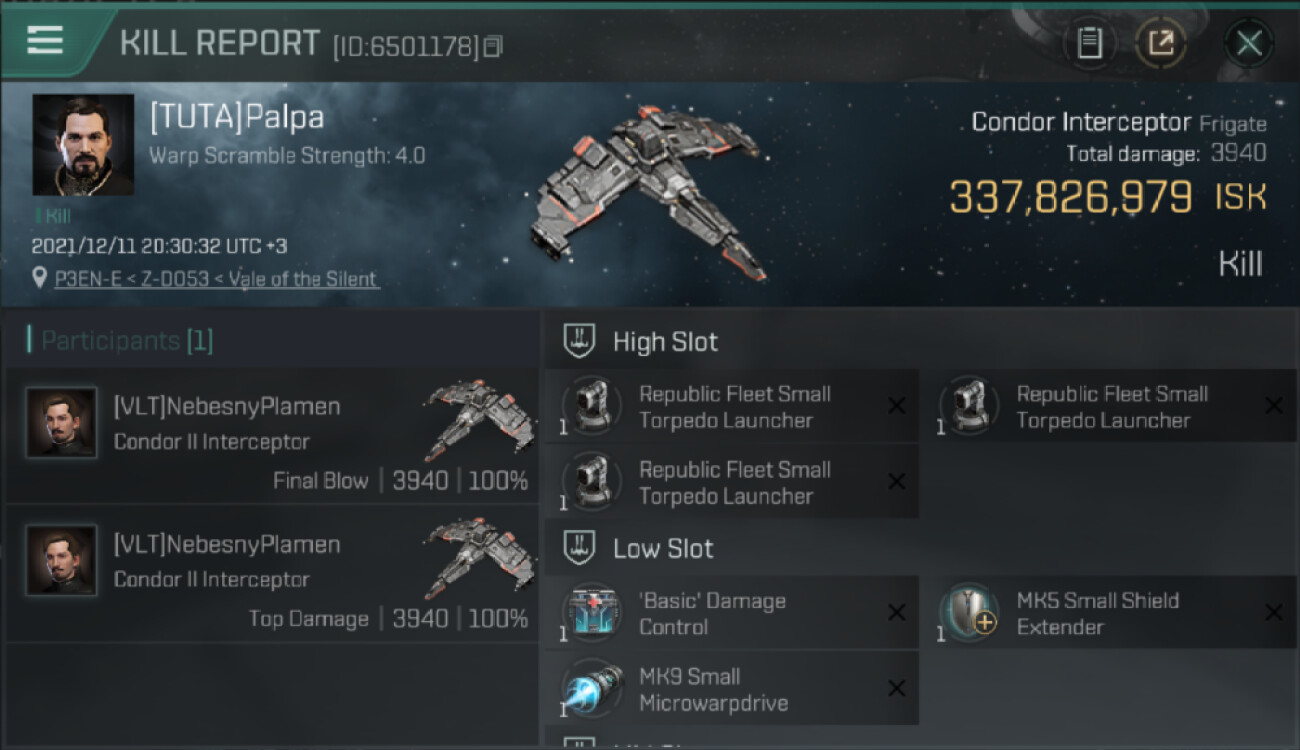Select NebesnyPlamen Final Blow portrait

pyautogui.click(x=62, y=423)
